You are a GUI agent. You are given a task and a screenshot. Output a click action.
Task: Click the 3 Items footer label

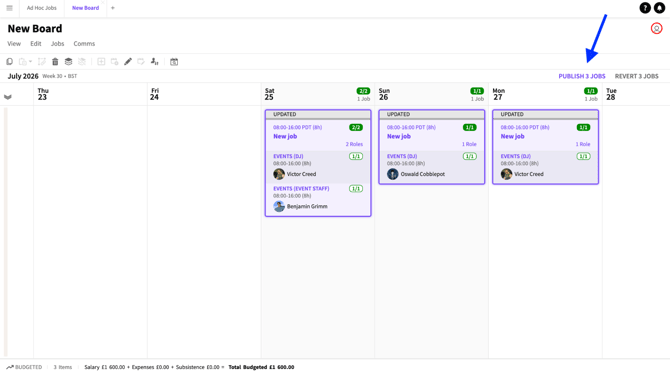[x=63, y=367]
